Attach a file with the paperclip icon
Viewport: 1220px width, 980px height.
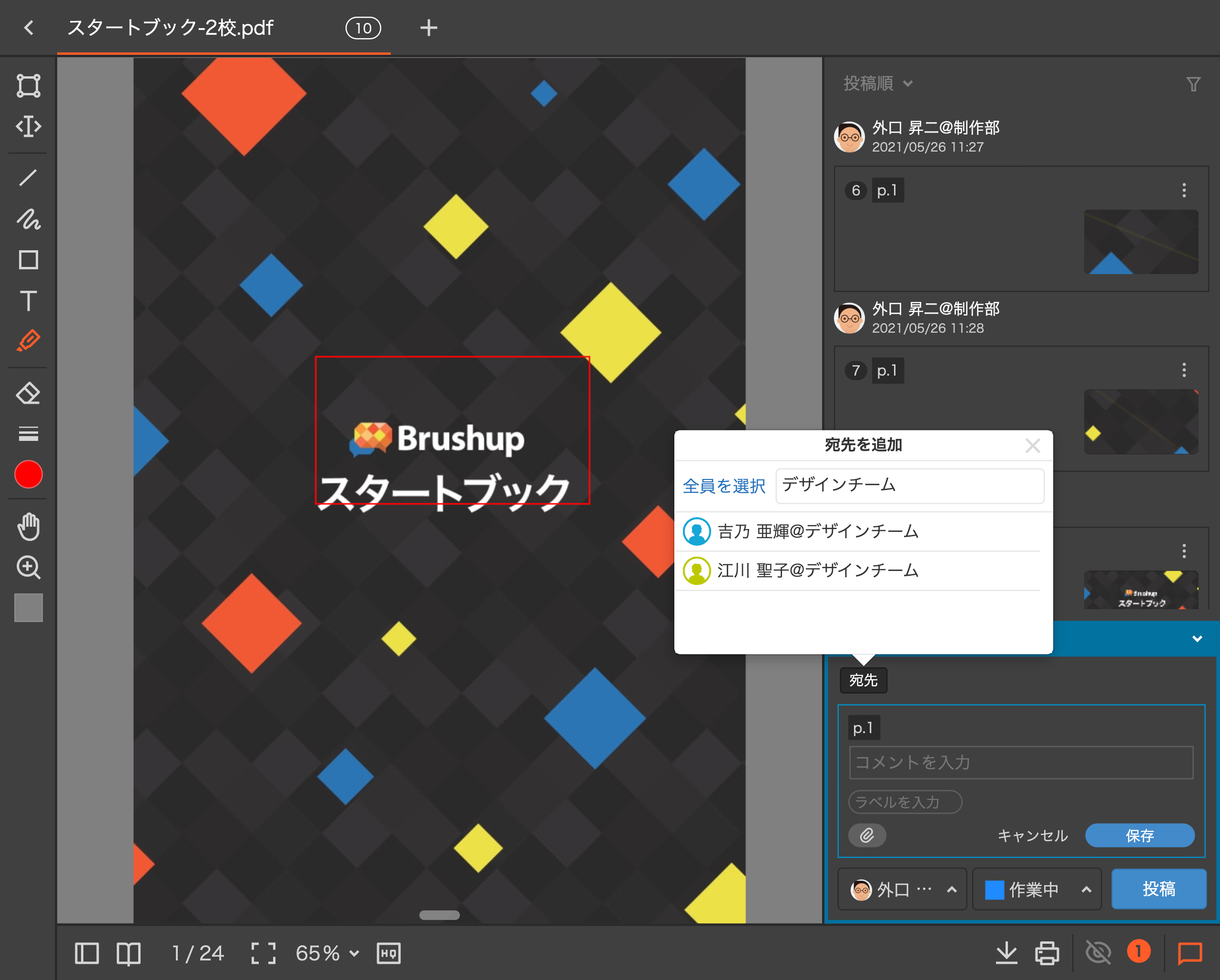click(x=867, y=835)
